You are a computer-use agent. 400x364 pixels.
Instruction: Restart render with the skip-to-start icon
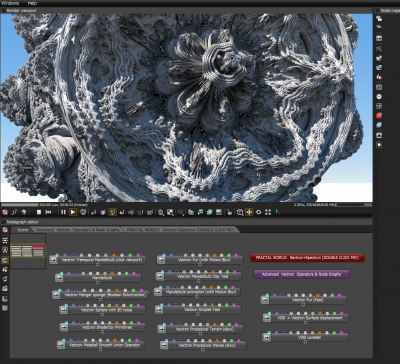pos(48,212)
